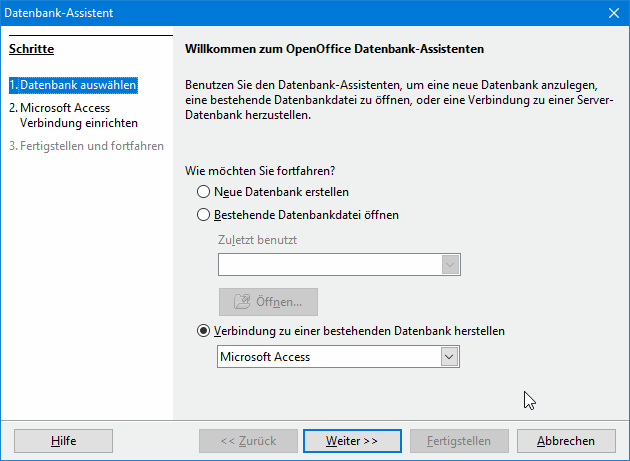This screenshot has height=461, width=630.
Task: Click the Fertigstellen button
Action: (x=459, y=441)
